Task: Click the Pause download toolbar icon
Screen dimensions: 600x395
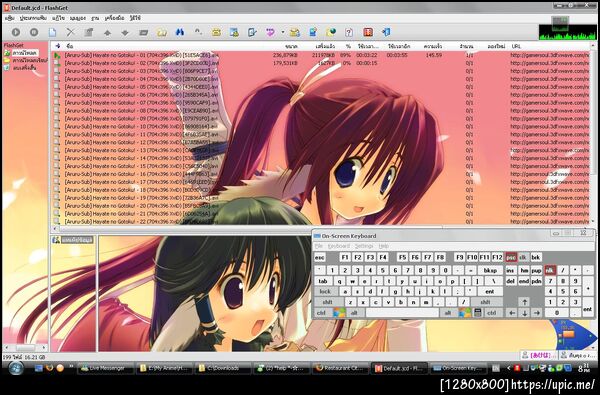Action: [x=34, y=33]
